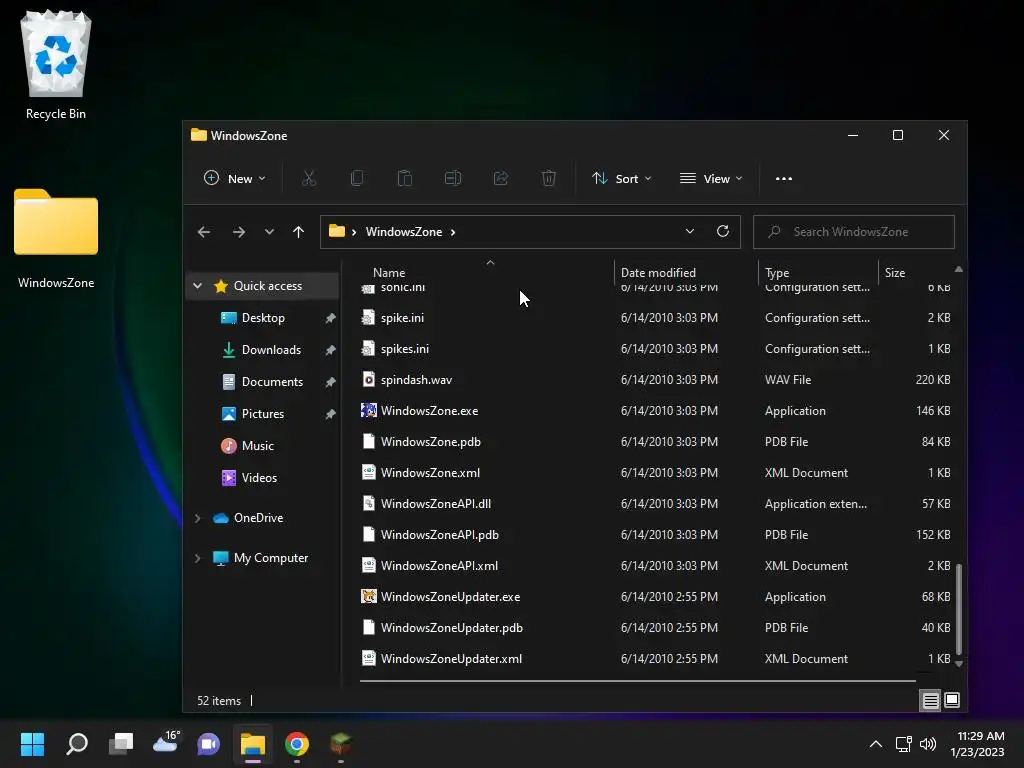Image resolution: width=1024 pixels, height=768 pixels.
Task: Open clock and date in taskbar
Action: click(x=978, y=744)
